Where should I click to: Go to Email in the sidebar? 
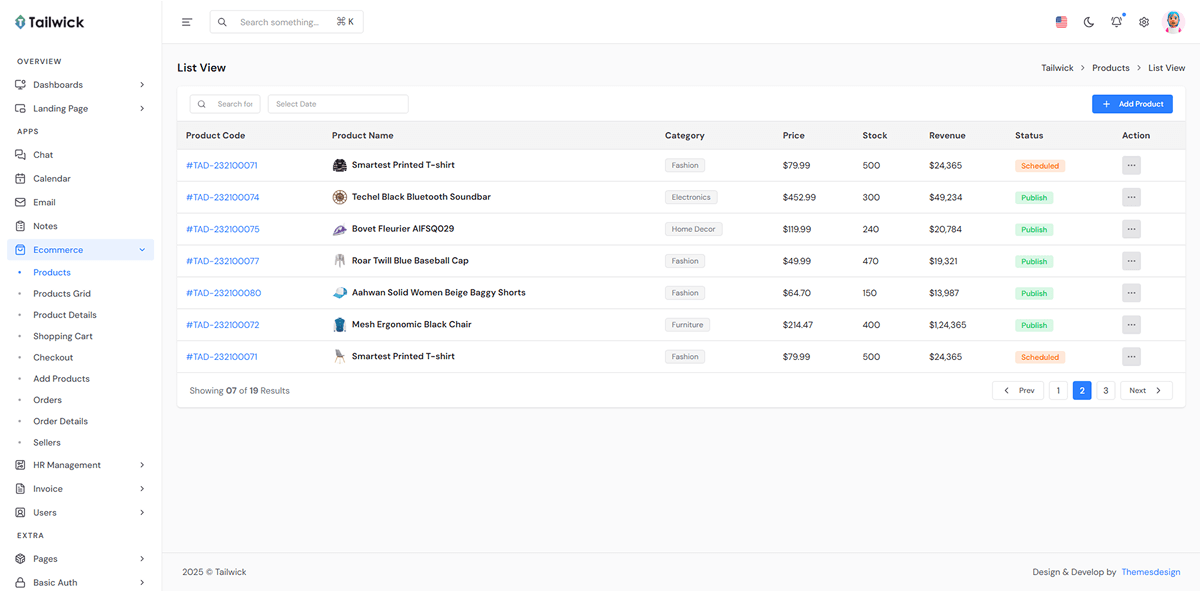(x=44, y=202)
